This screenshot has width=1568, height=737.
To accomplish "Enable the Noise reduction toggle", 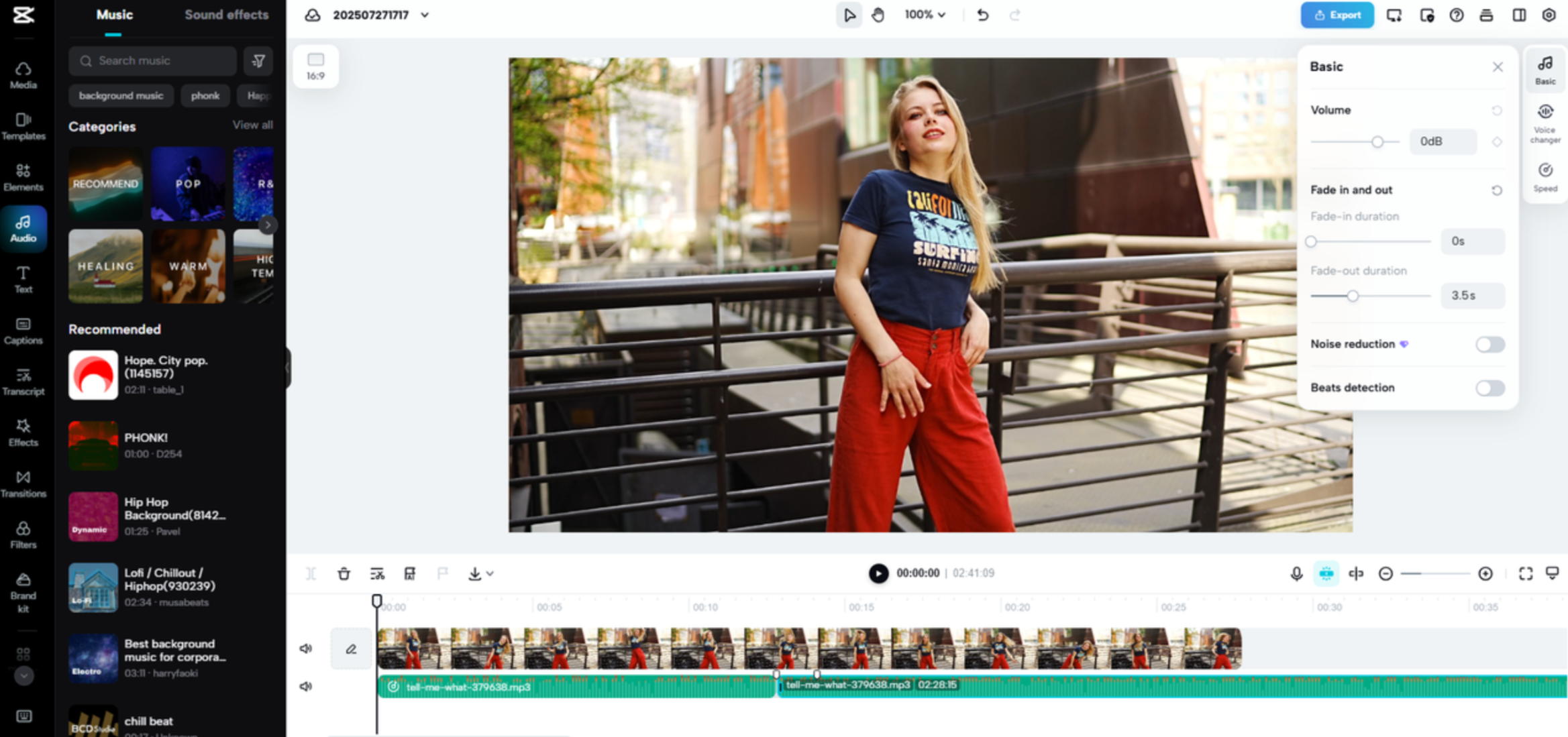I will point(1489,345).
